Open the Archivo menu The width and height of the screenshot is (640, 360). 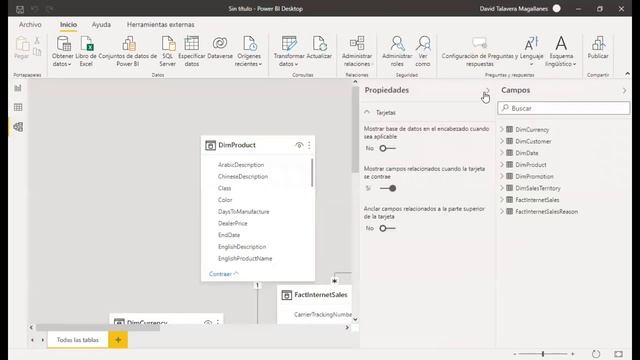coord(30,24)
